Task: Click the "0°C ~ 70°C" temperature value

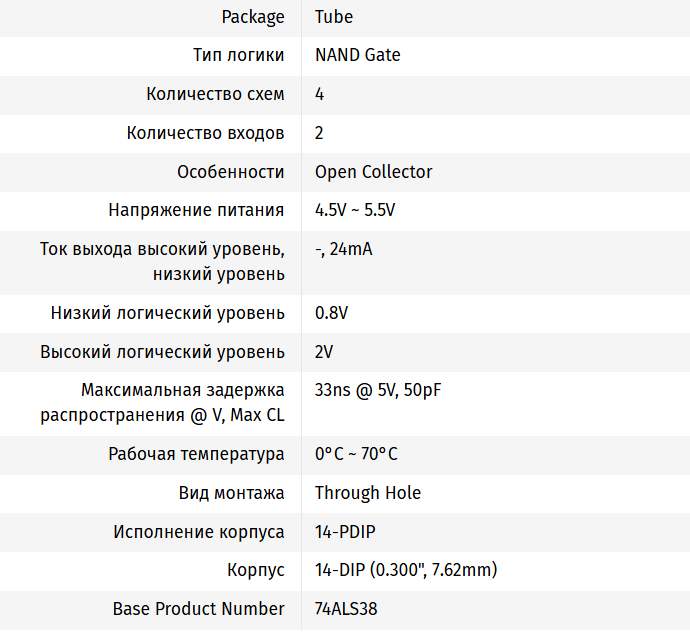Action: (x=356, y=454)
